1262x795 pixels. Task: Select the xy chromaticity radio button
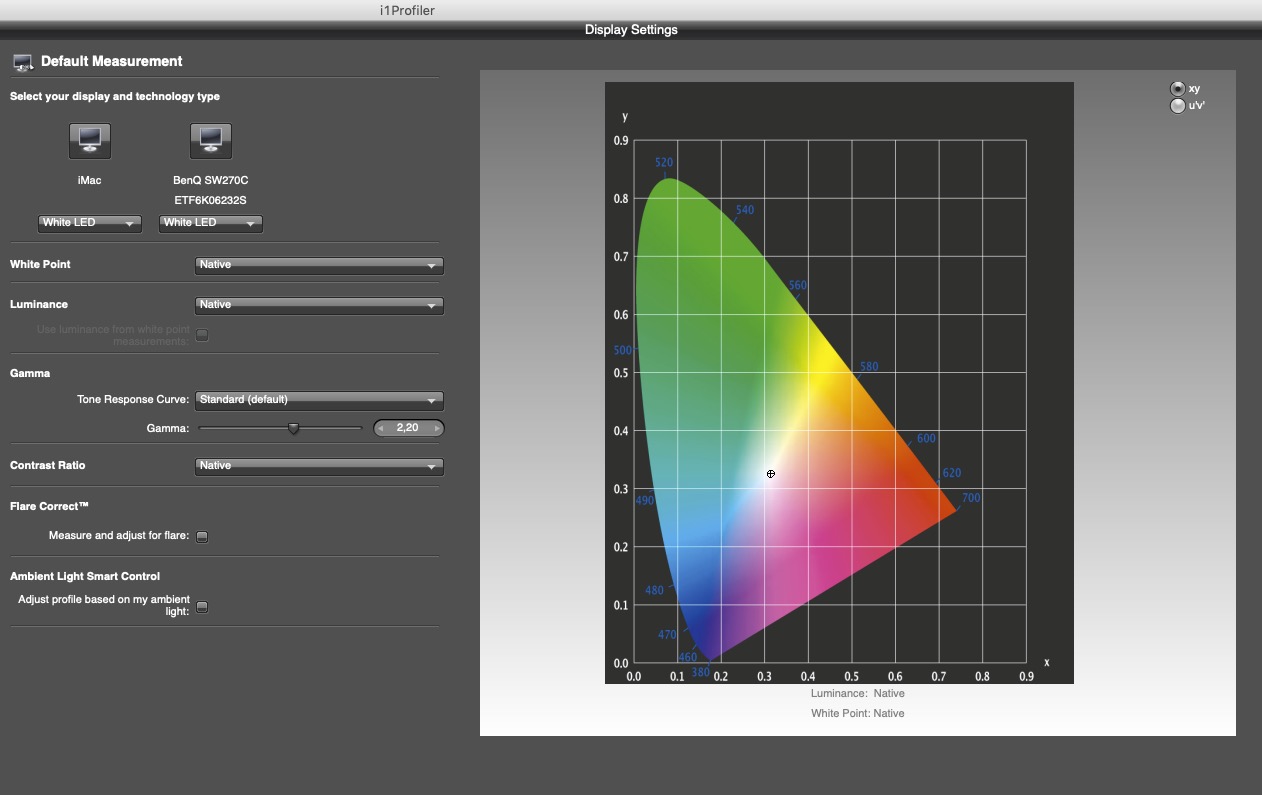coord(1178,89)
